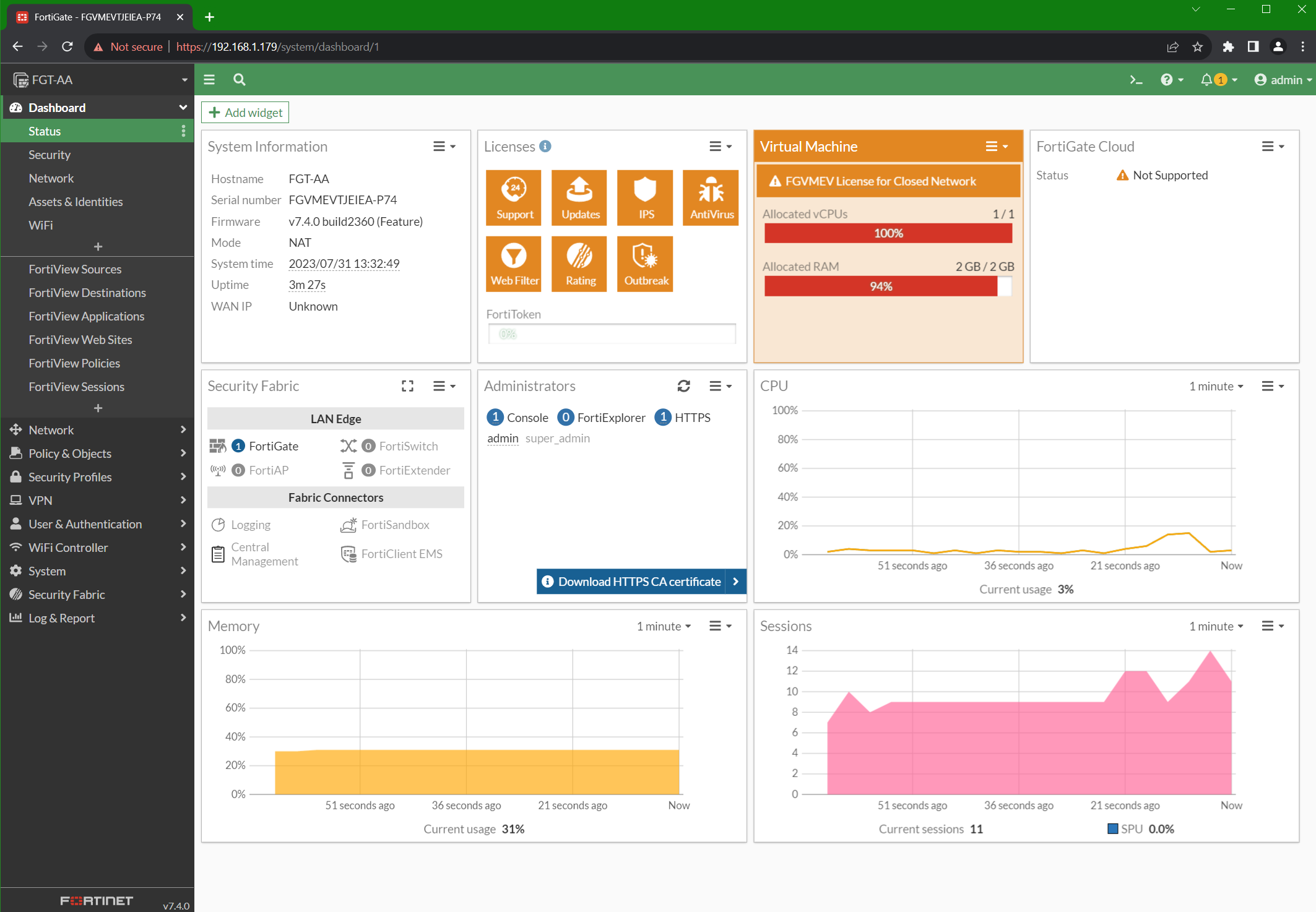Click the browser address bar URL
The height and width of the screenshot is (912, 1316).
click(x=277, y=47)
